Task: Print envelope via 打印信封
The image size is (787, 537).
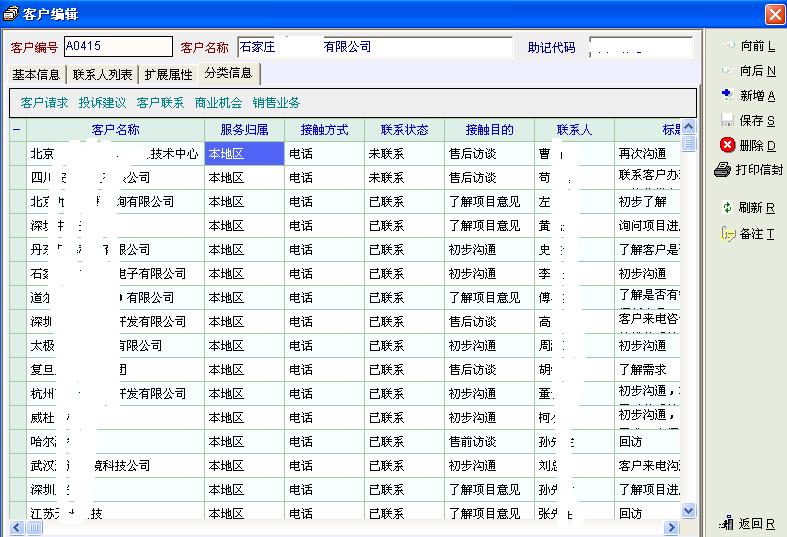Action: click(723, 170)
